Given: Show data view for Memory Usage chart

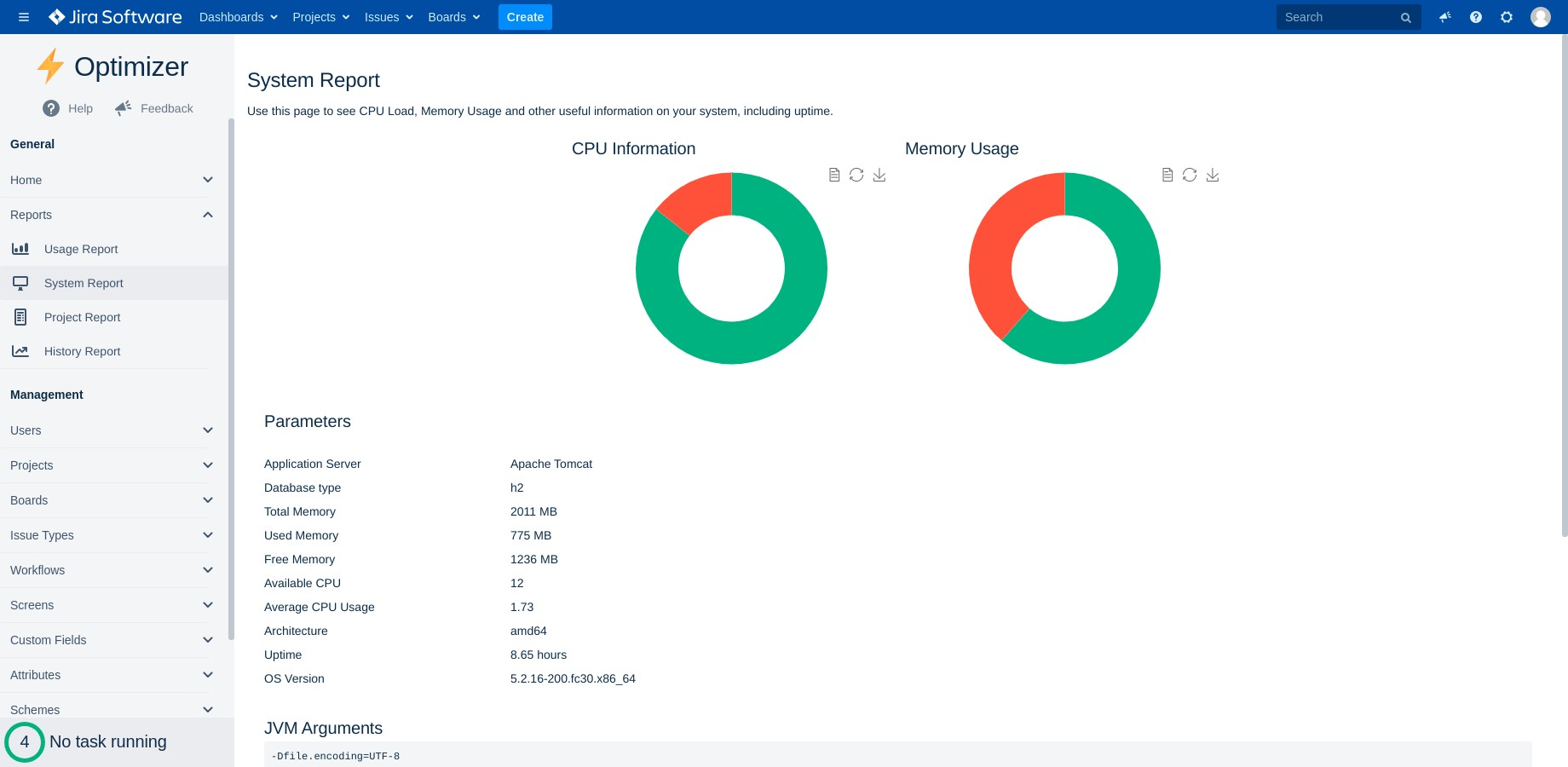Looking at the screenshot, I should [x=1167, y=175].
